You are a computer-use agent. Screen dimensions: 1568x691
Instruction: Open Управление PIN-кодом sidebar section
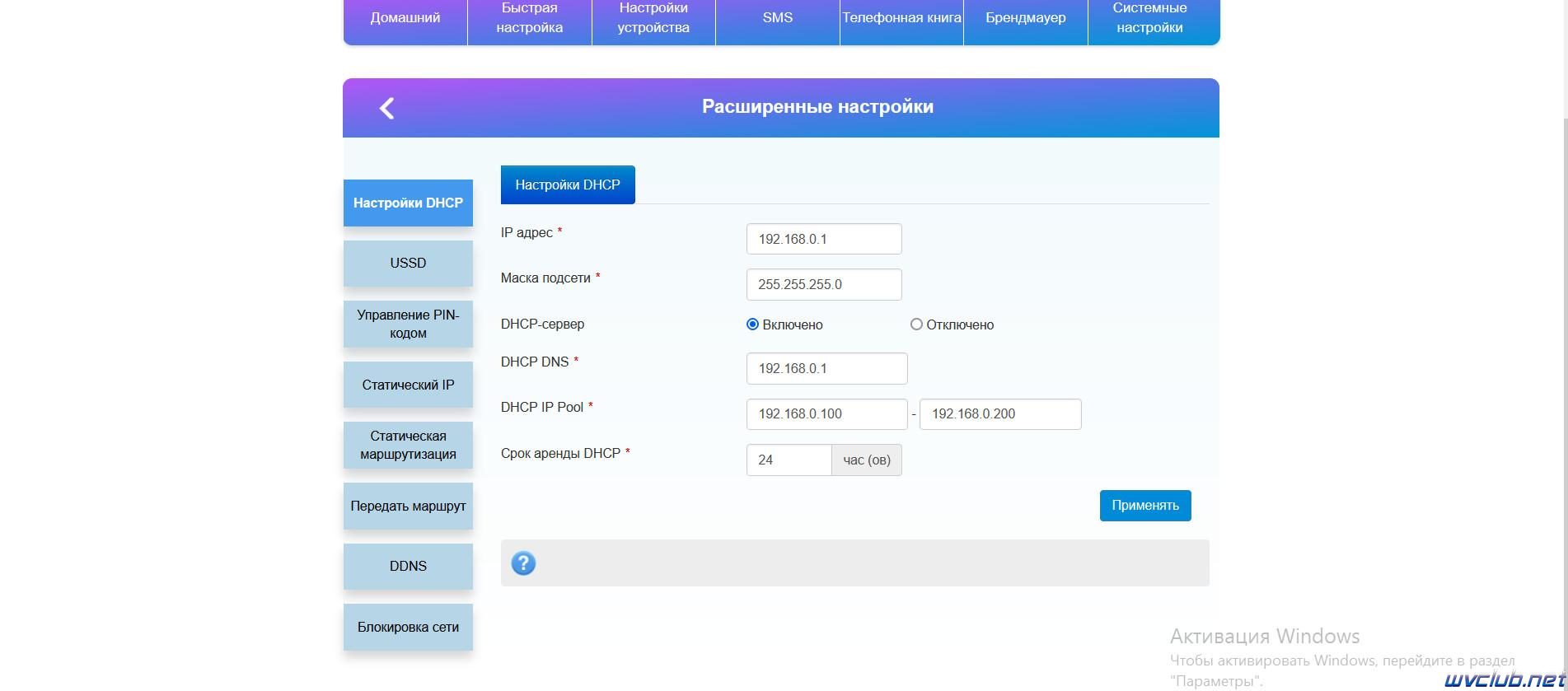coord(408,324)
